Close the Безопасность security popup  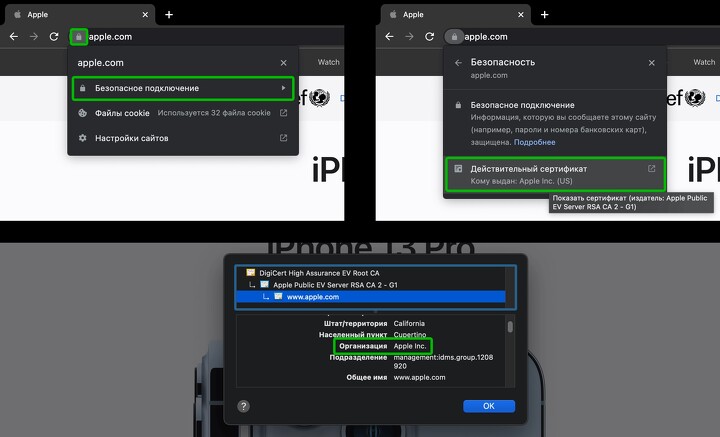(x=652, y=63)
